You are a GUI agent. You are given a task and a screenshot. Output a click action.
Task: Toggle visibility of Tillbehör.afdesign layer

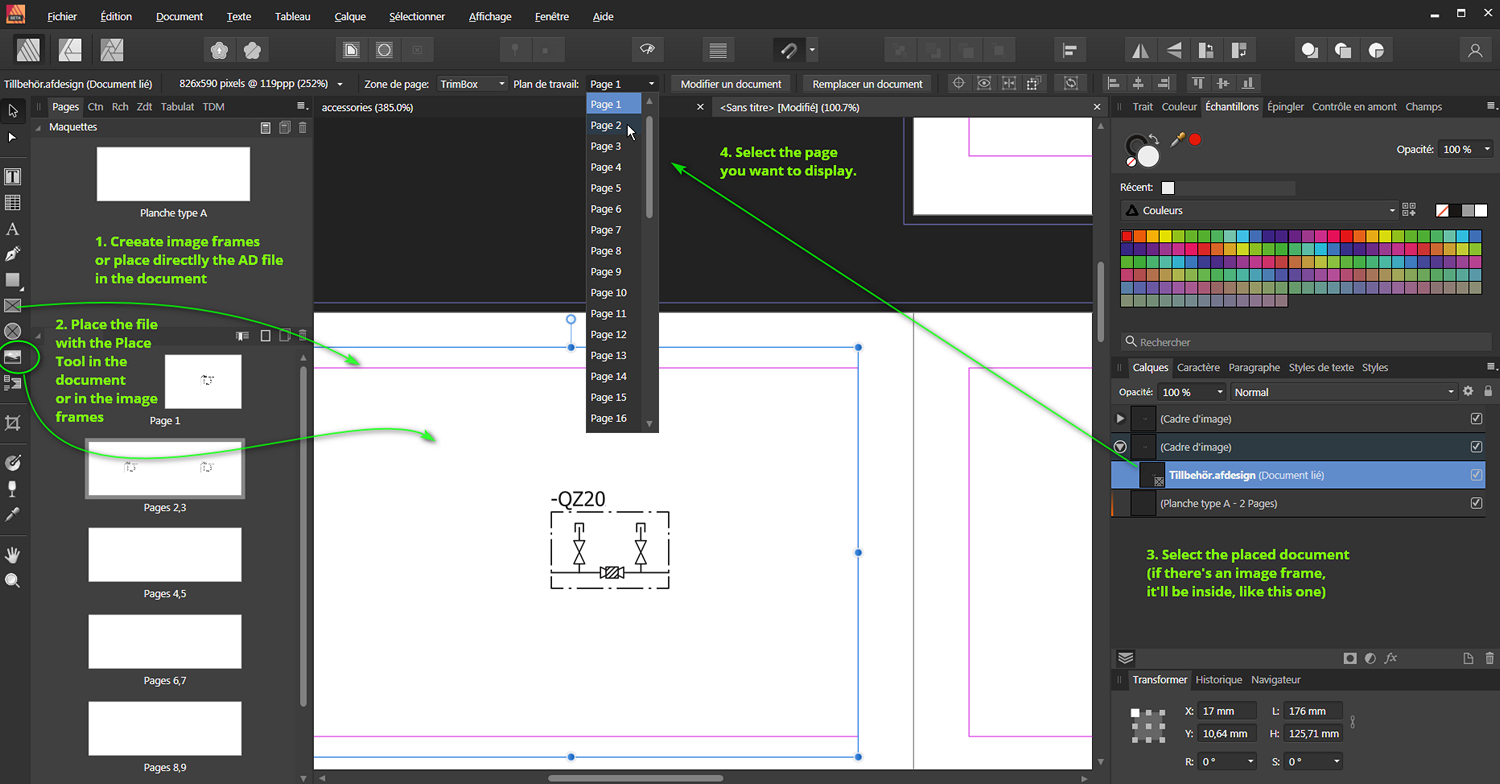[x=1476, y=475]
